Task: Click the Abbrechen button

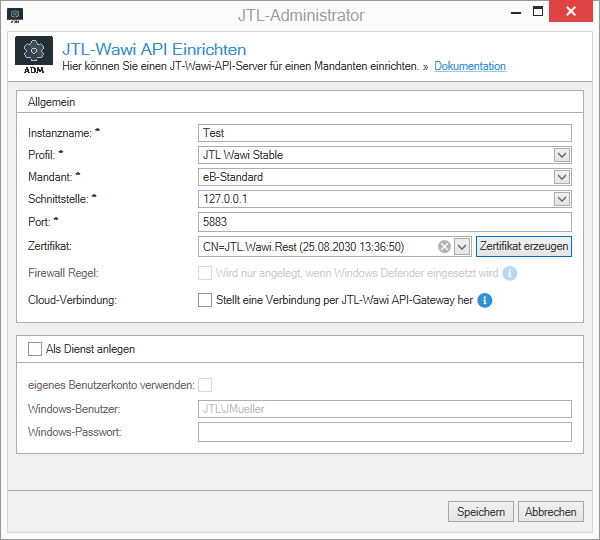Action: tap(551, 512)
